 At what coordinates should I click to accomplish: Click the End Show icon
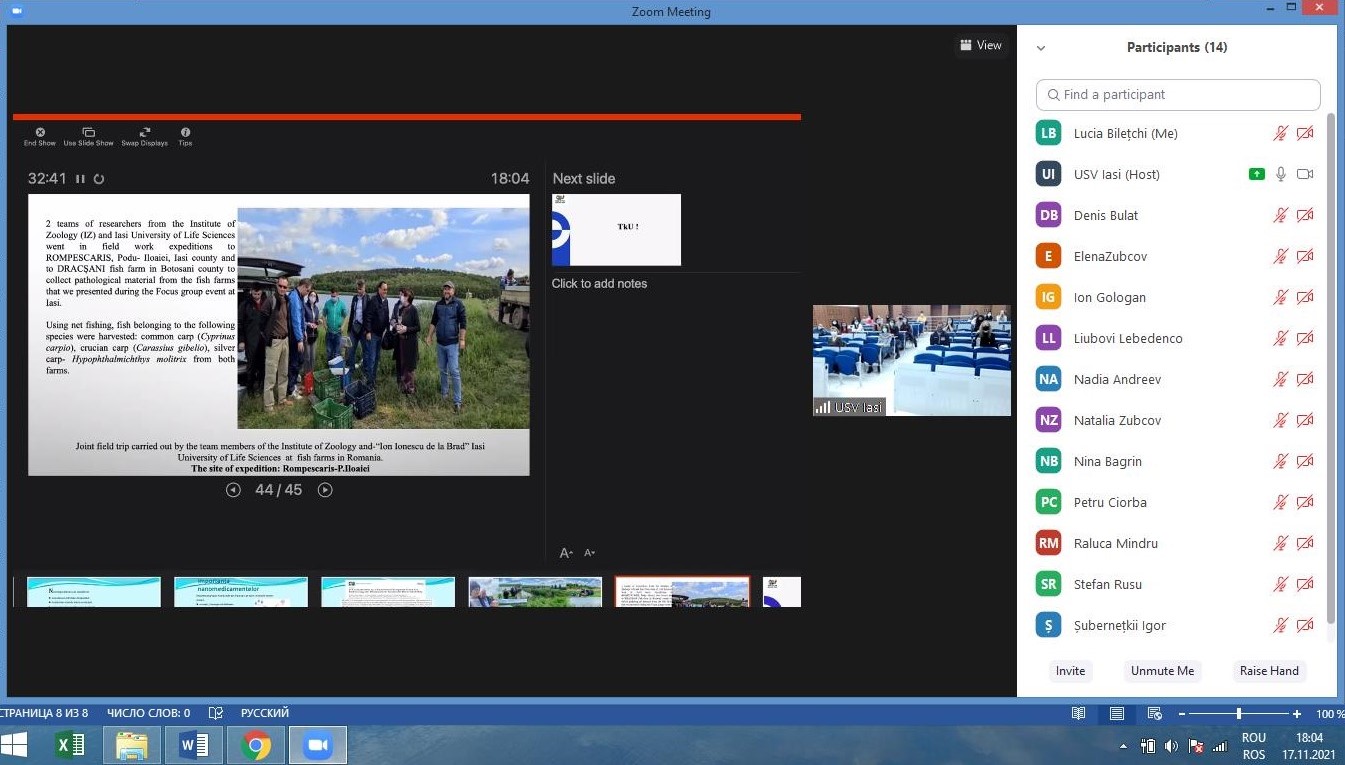tap(40, 132)
